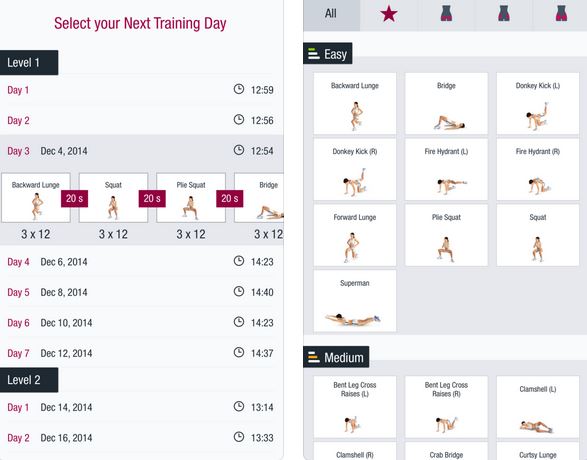Select the star favorites tab
The image size is (587, 460).
tap(389, 14)
